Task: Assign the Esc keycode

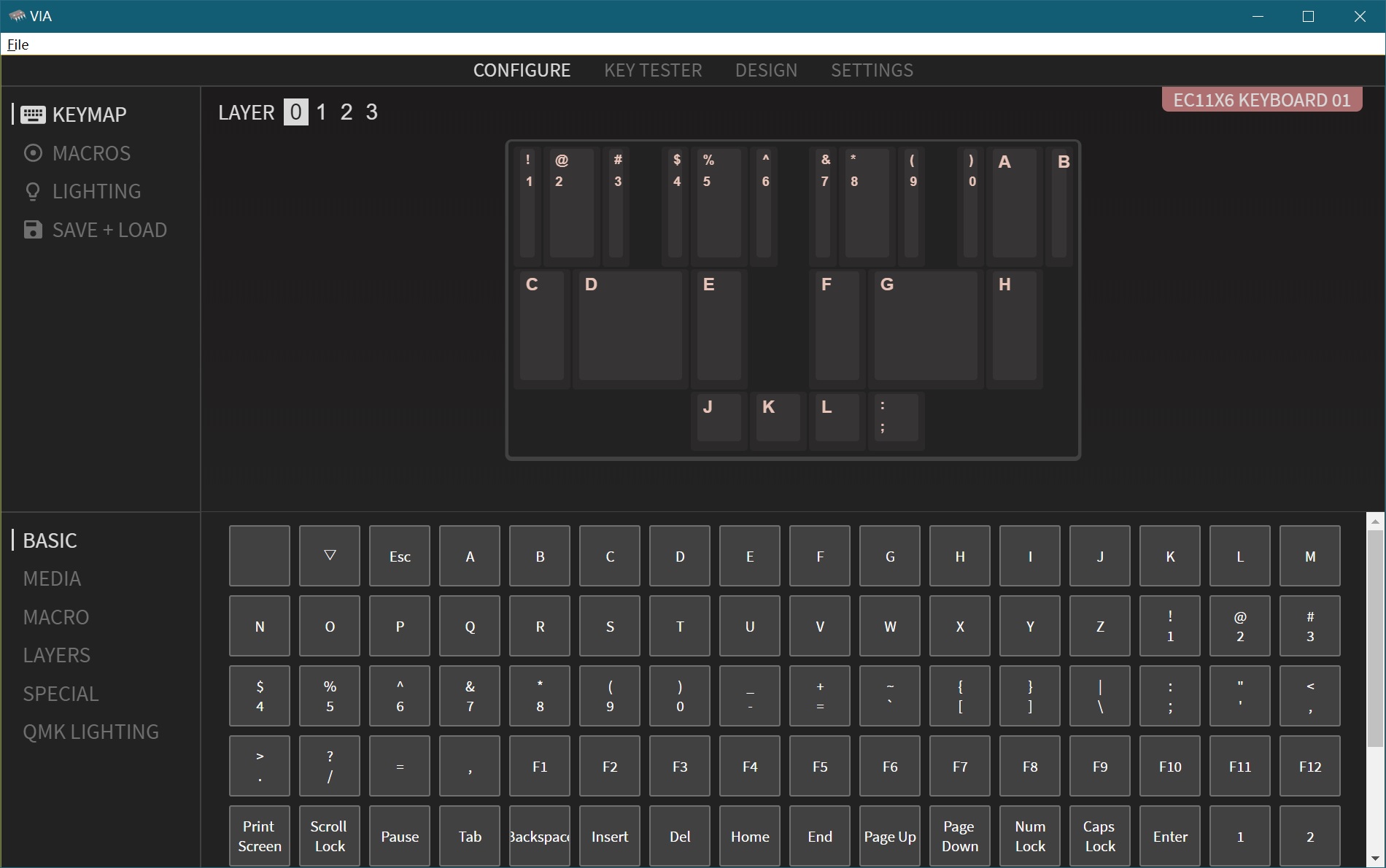Action: (400, 556)
